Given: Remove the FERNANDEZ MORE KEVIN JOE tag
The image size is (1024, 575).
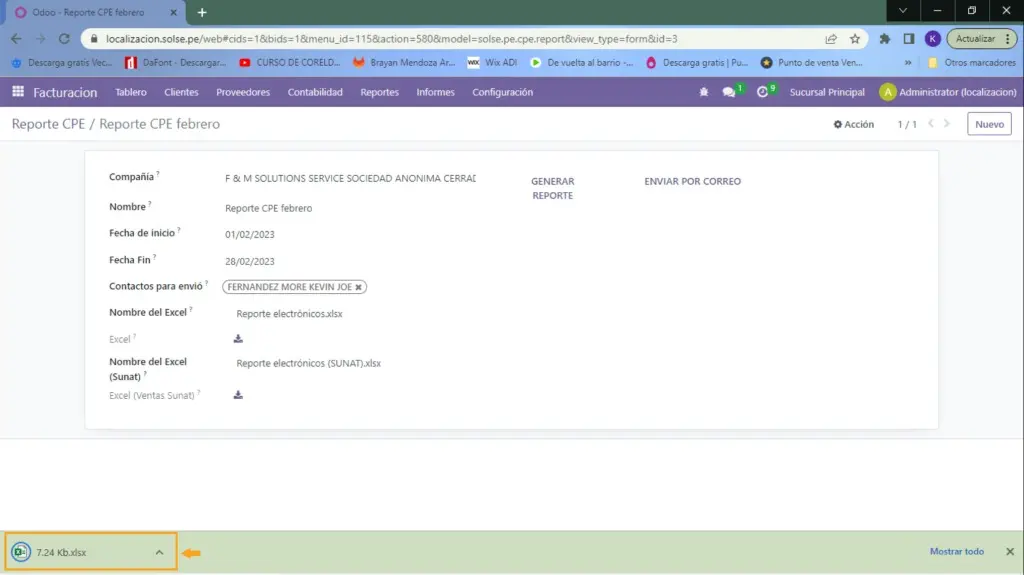Looking at the screenshot, I should point(359,287).
